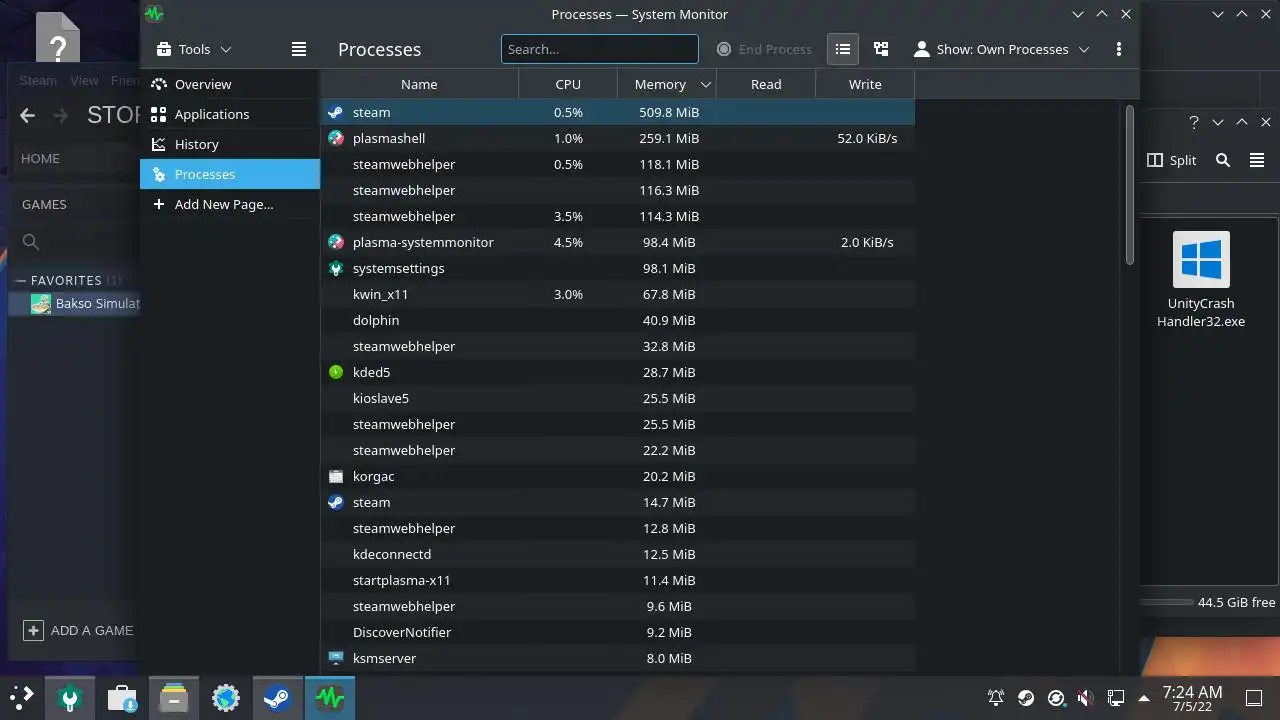Sort by the Memory column header
This screenshot has height=720, width=1280.
667,84
